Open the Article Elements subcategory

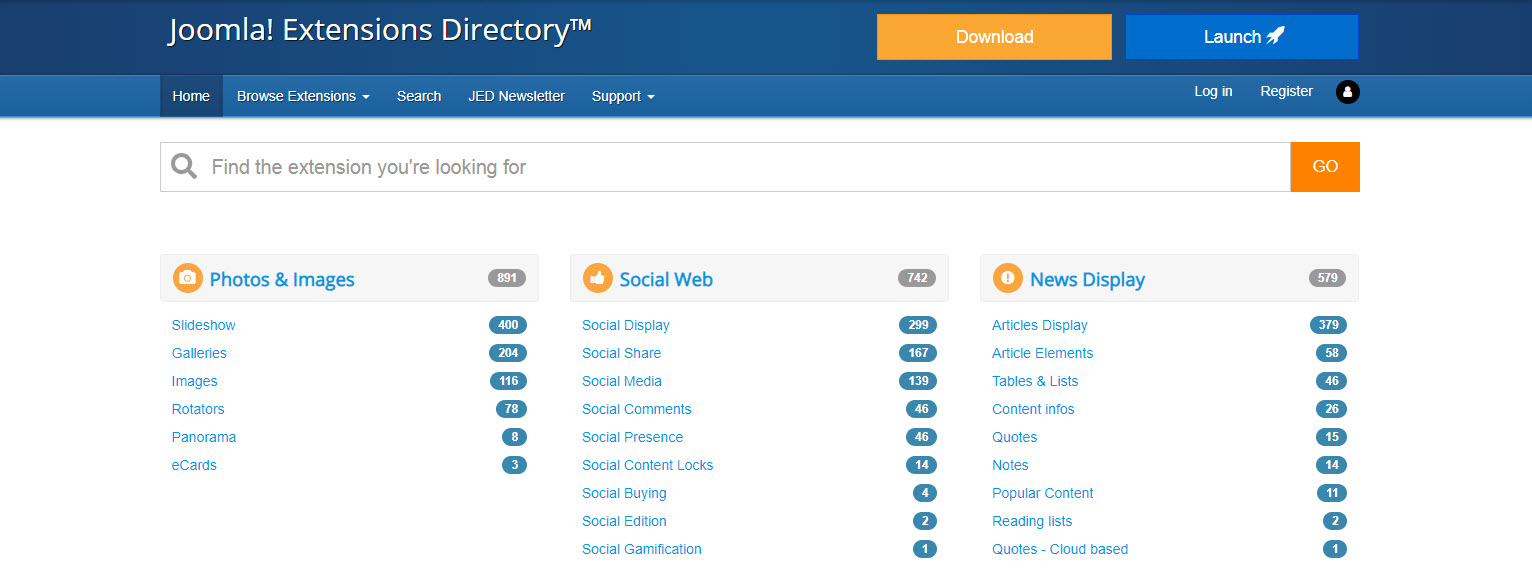tap(1042, 353)
